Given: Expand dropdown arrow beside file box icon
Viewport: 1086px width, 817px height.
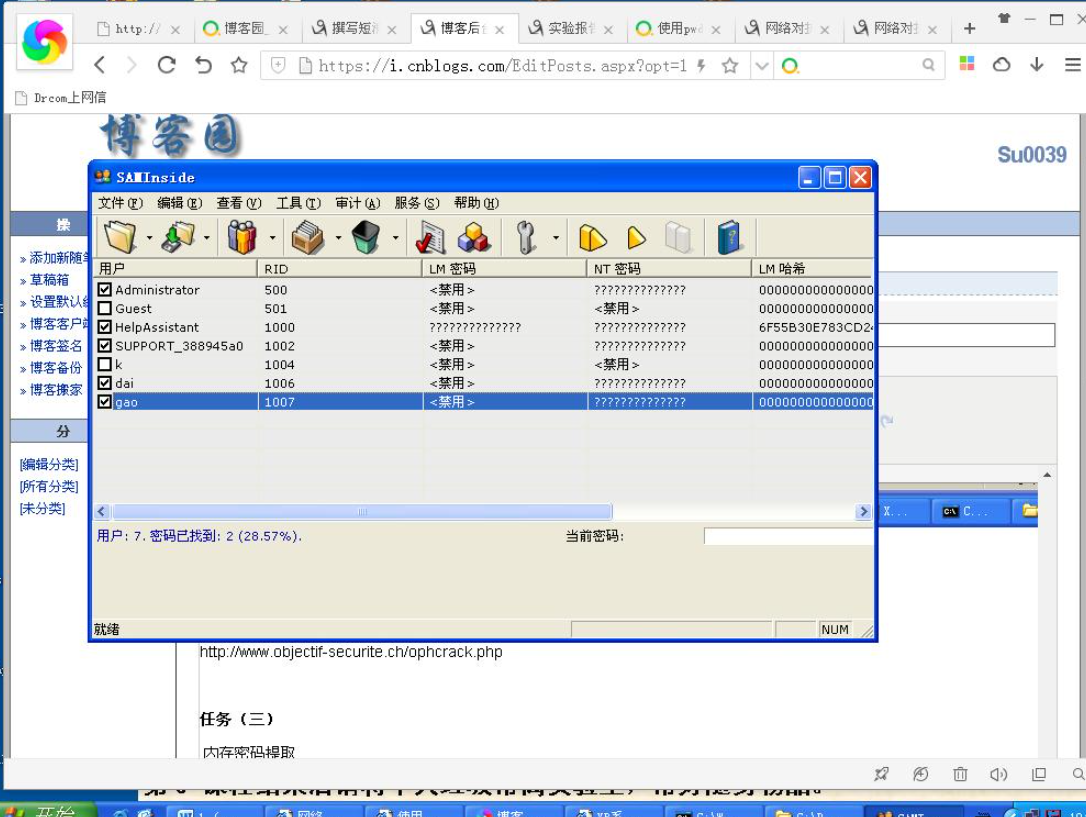Looking at the screenshot, I should click(338, 237).
